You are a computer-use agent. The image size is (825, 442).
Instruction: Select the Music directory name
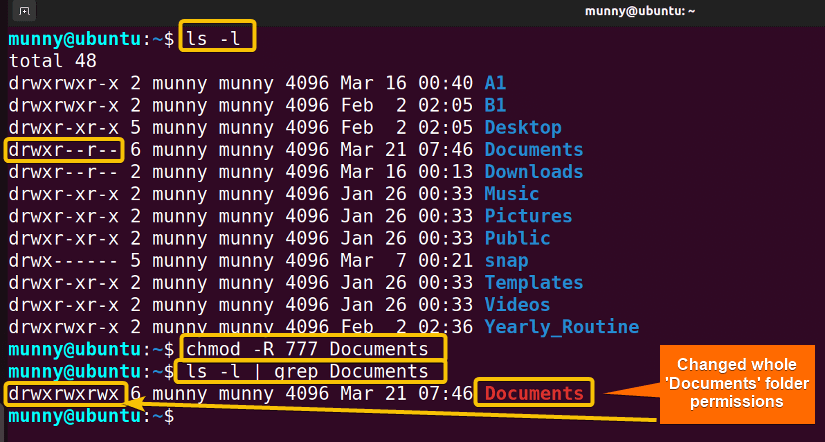click(x=512, y=194)
